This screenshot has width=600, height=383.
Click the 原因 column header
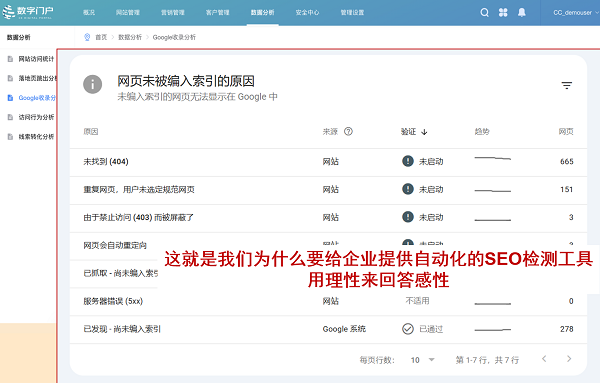pyautogui.click(x=91, y=132)
